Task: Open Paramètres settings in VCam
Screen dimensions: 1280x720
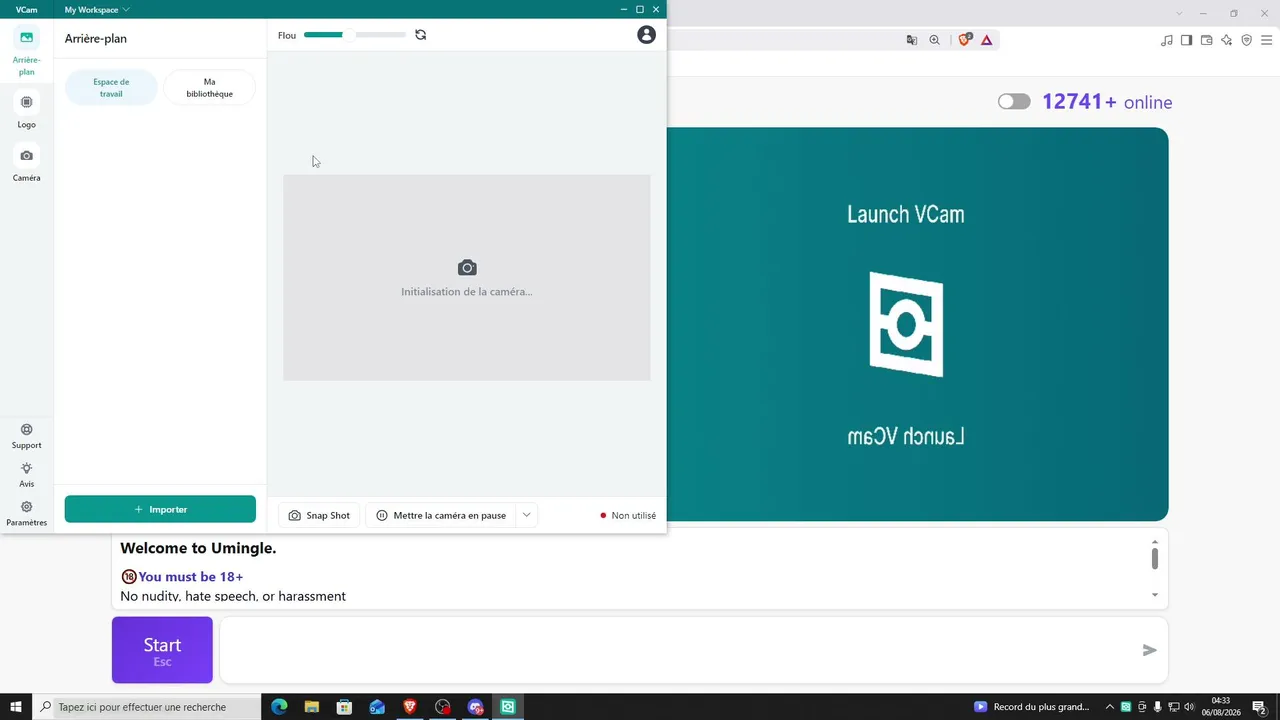Action: [26, 514]
